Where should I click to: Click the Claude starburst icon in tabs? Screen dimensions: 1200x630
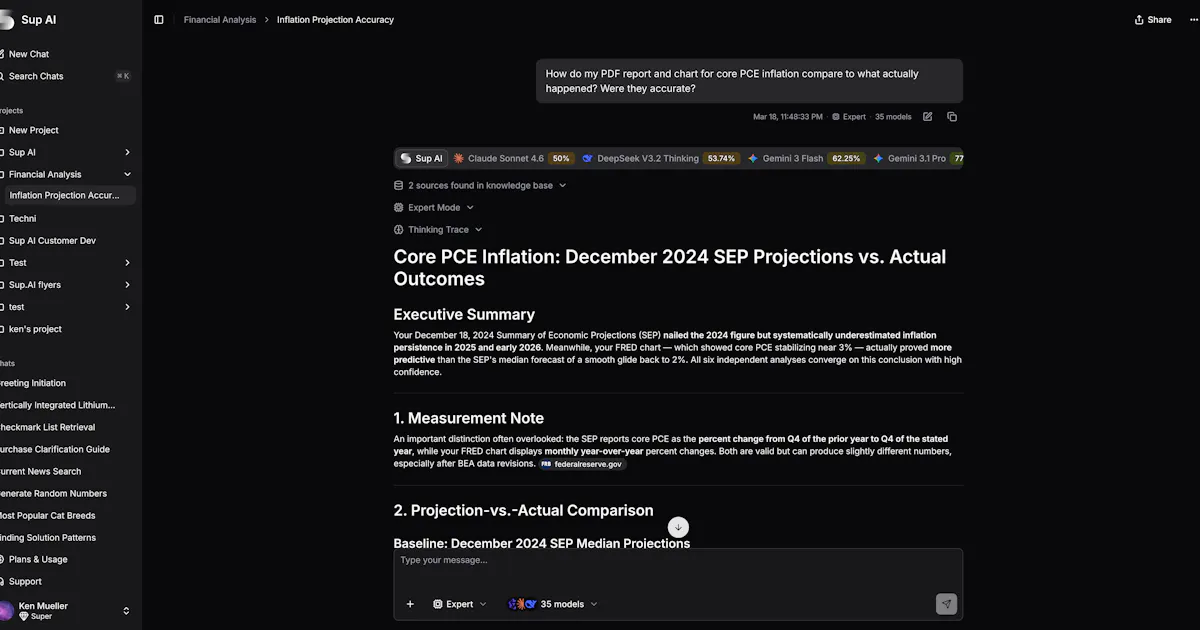(459, 158)
